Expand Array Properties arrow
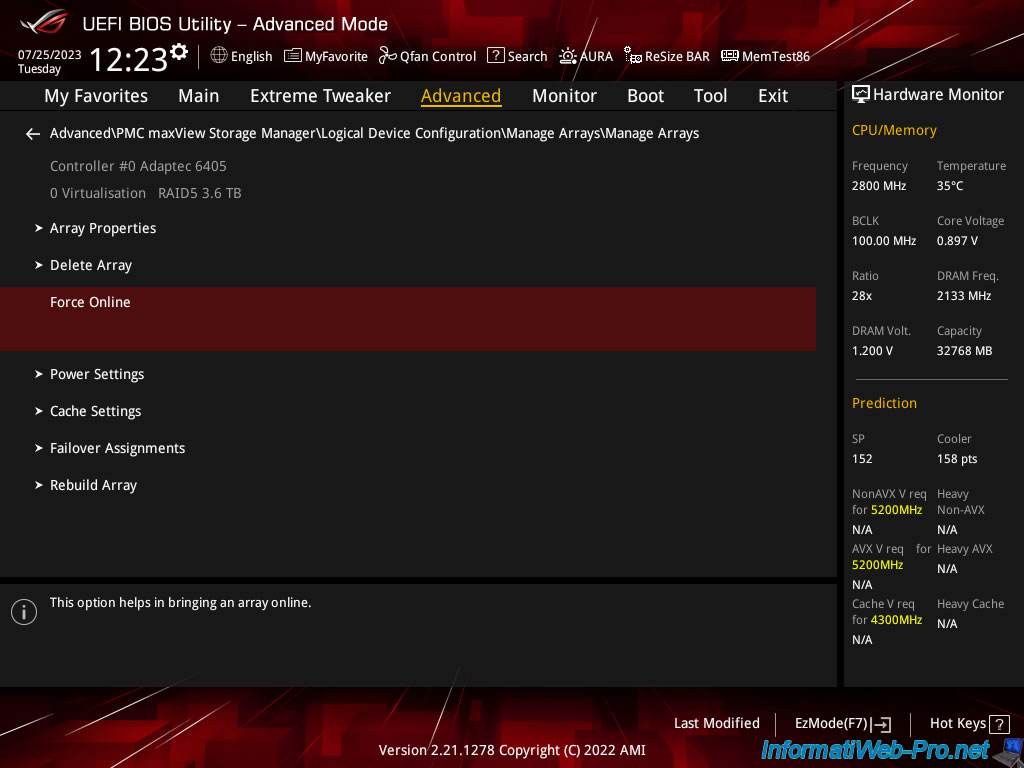1024x768 pixels. (39, 228)
